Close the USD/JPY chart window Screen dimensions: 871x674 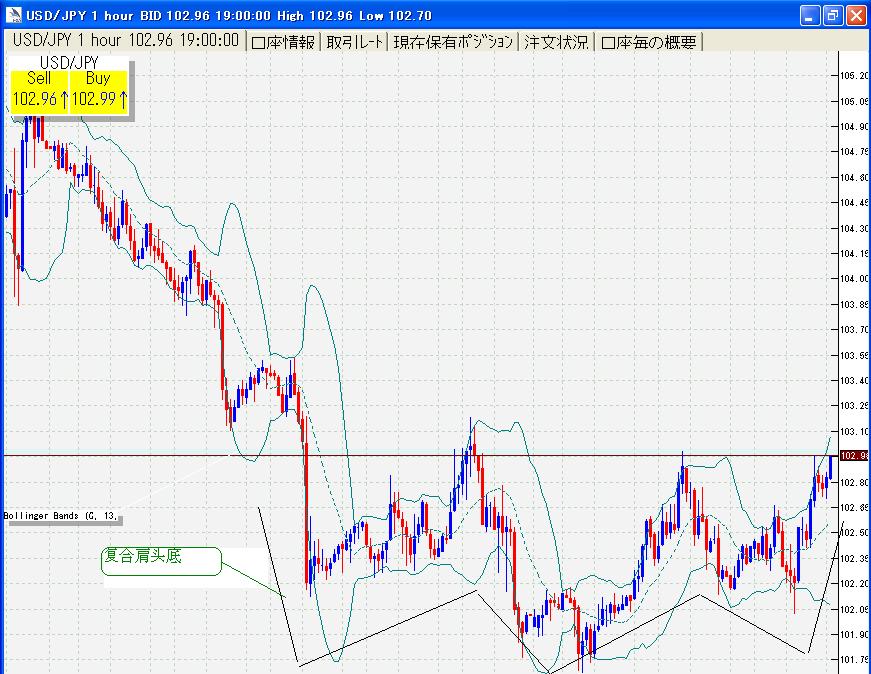point(855,15)
